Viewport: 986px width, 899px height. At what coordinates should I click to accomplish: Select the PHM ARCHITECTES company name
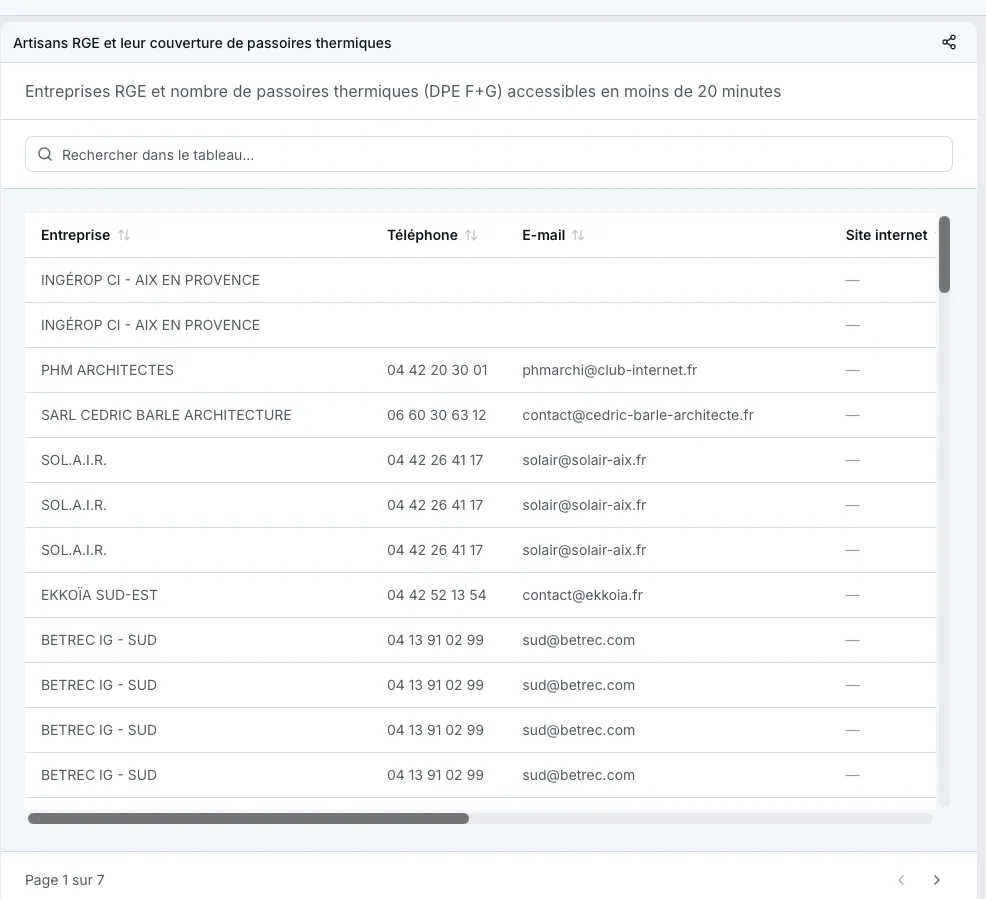(107, 370)
